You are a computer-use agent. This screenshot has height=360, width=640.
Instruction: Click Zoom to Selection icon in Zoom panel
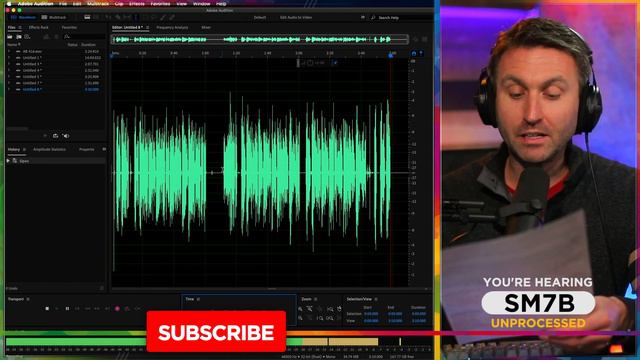(x=329, y=318)
